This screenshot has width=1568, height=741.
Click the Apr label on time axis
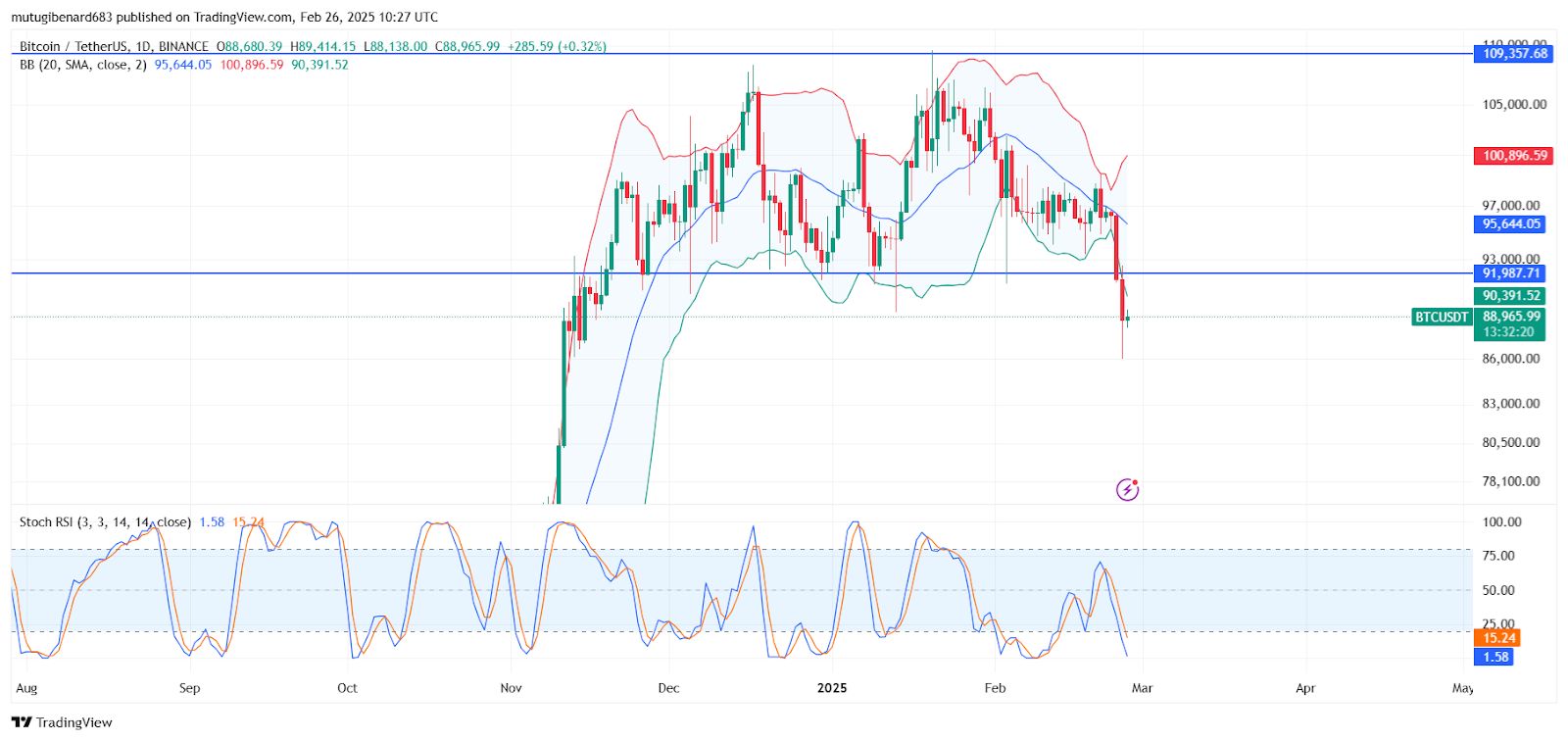pos(1305,688)
